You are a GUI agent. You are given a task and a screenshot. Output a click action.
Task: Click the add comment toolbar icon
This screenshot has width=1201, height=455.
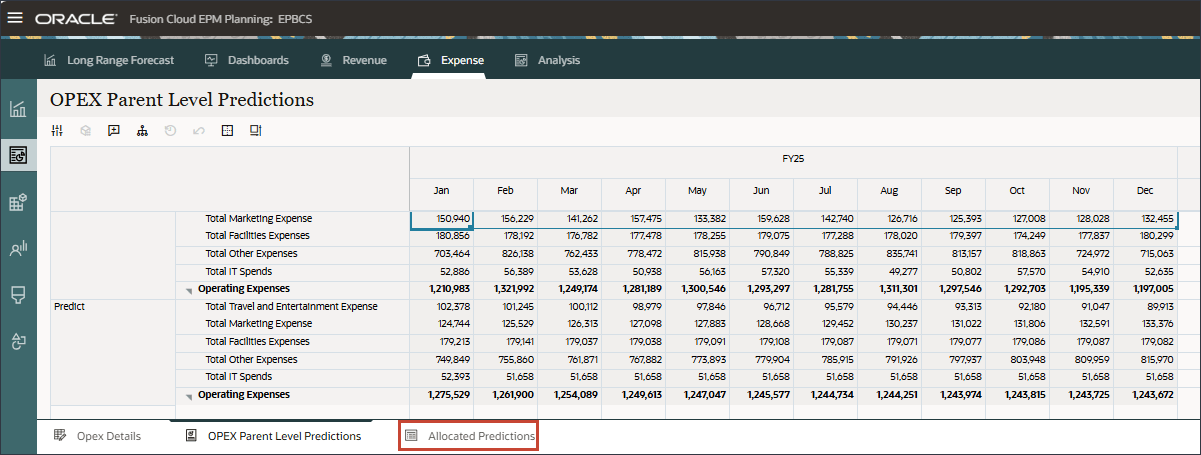pos(114,130)
